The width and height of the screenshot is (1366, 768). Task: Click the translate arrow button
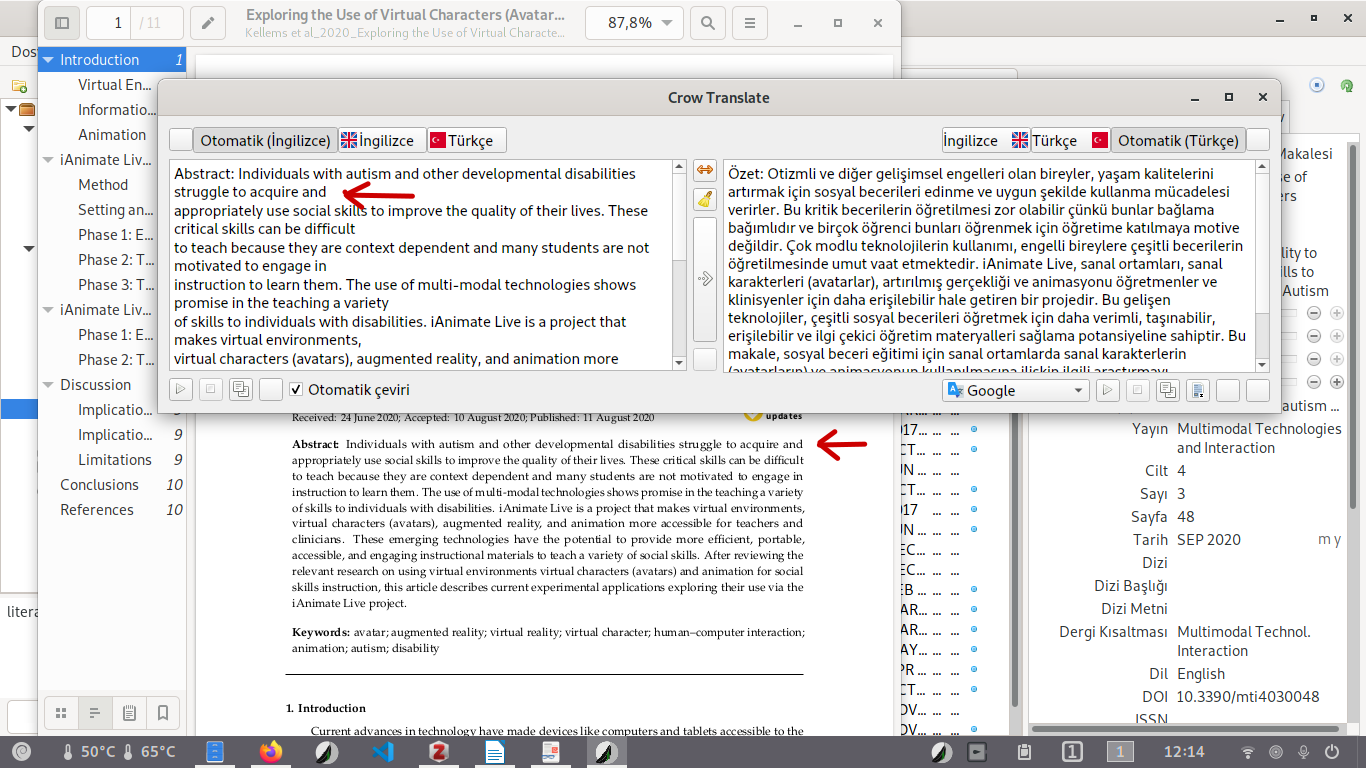coord(705,278)
